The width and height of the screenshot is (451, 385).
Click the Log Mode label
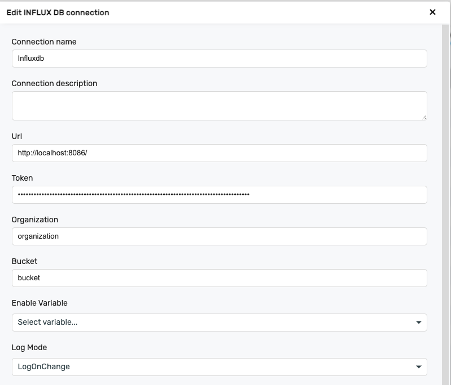[29, 347]
